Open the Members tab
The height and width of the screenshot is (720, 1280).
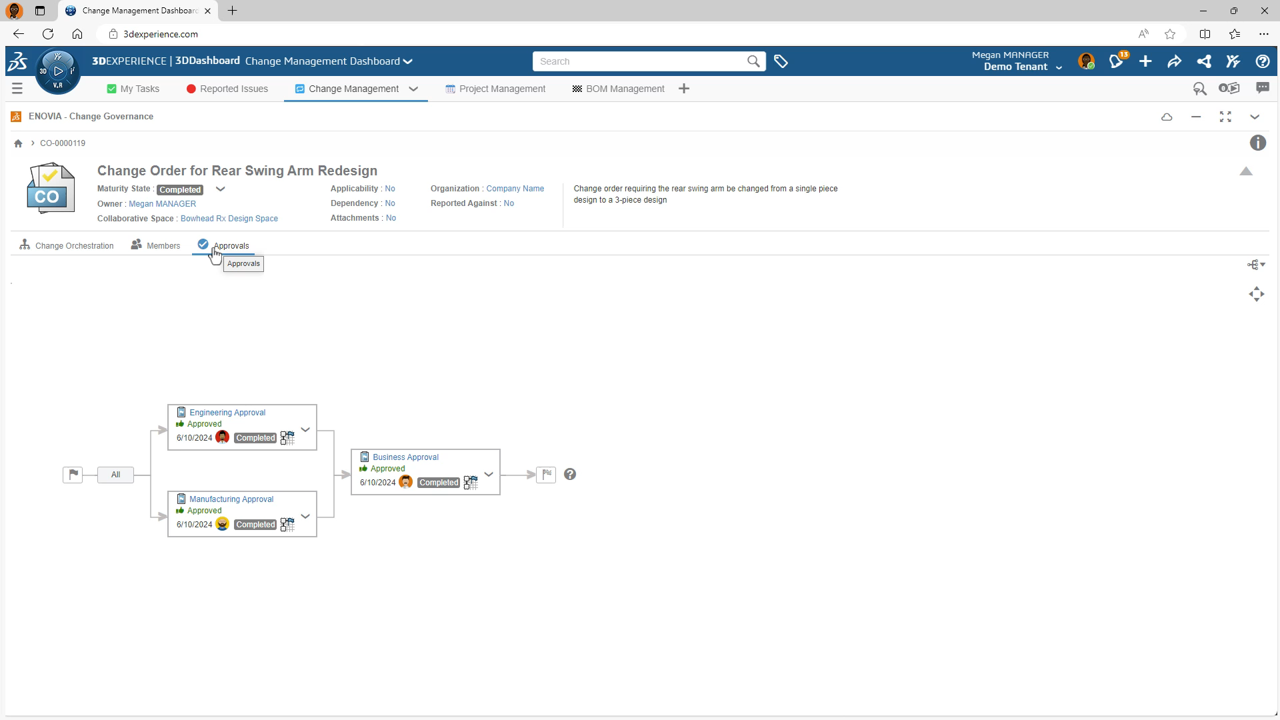click(155, 245)
